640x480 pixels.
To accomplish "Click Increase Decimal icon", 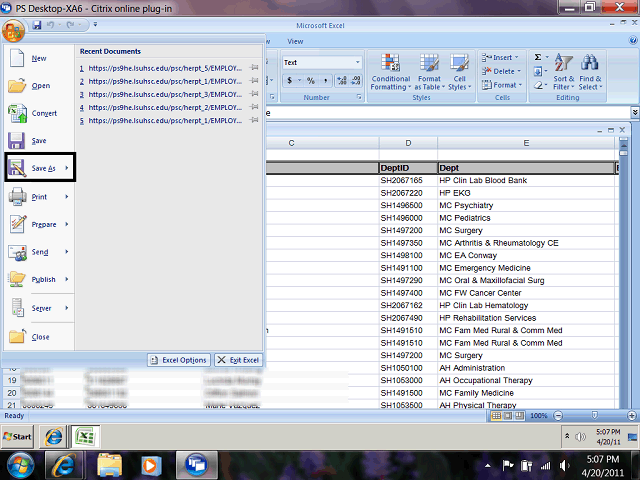I will [342, 80].
